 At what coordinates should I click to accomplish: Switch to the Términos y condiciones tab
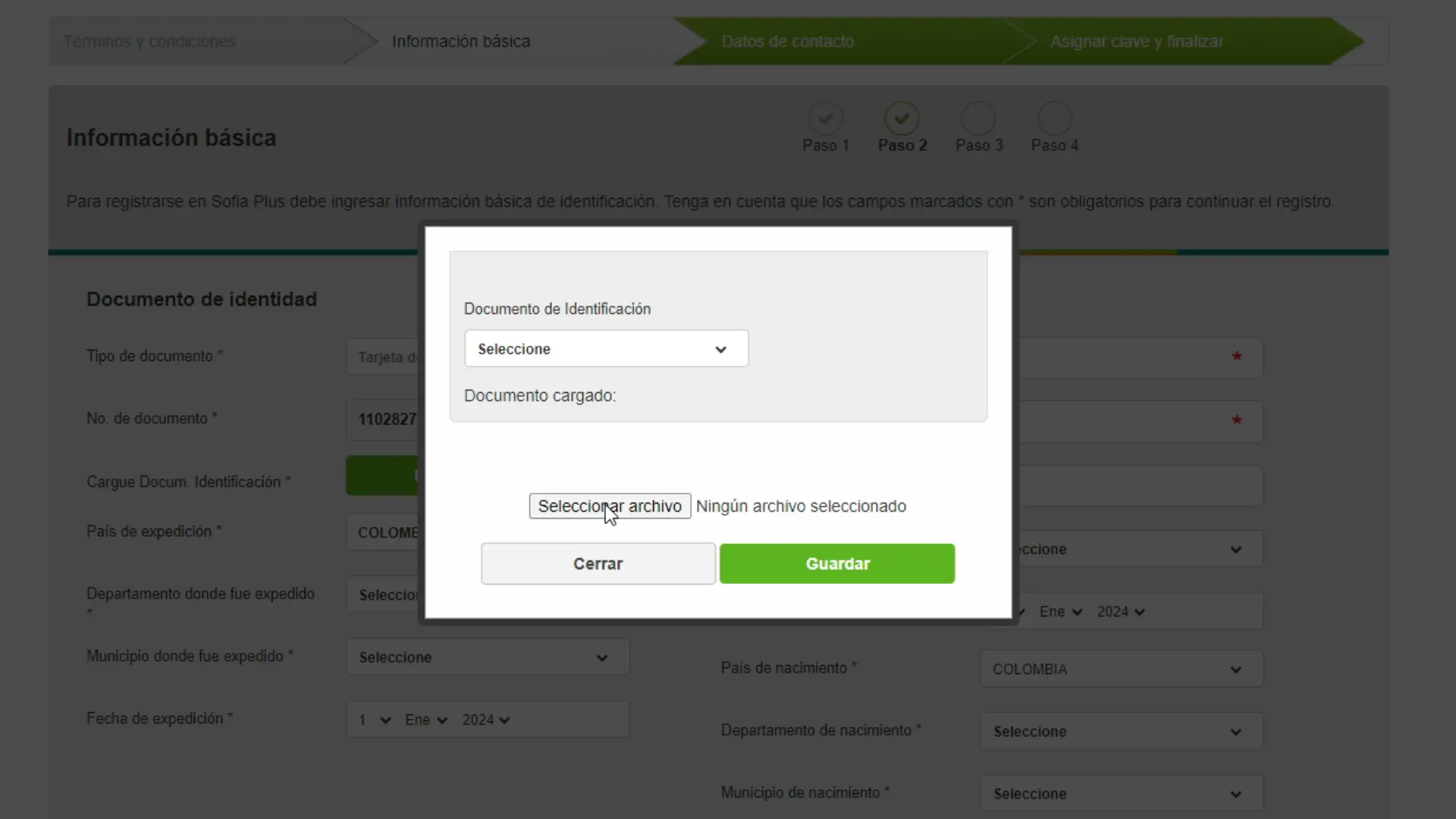pyautogui.click(x=149, y=41)
